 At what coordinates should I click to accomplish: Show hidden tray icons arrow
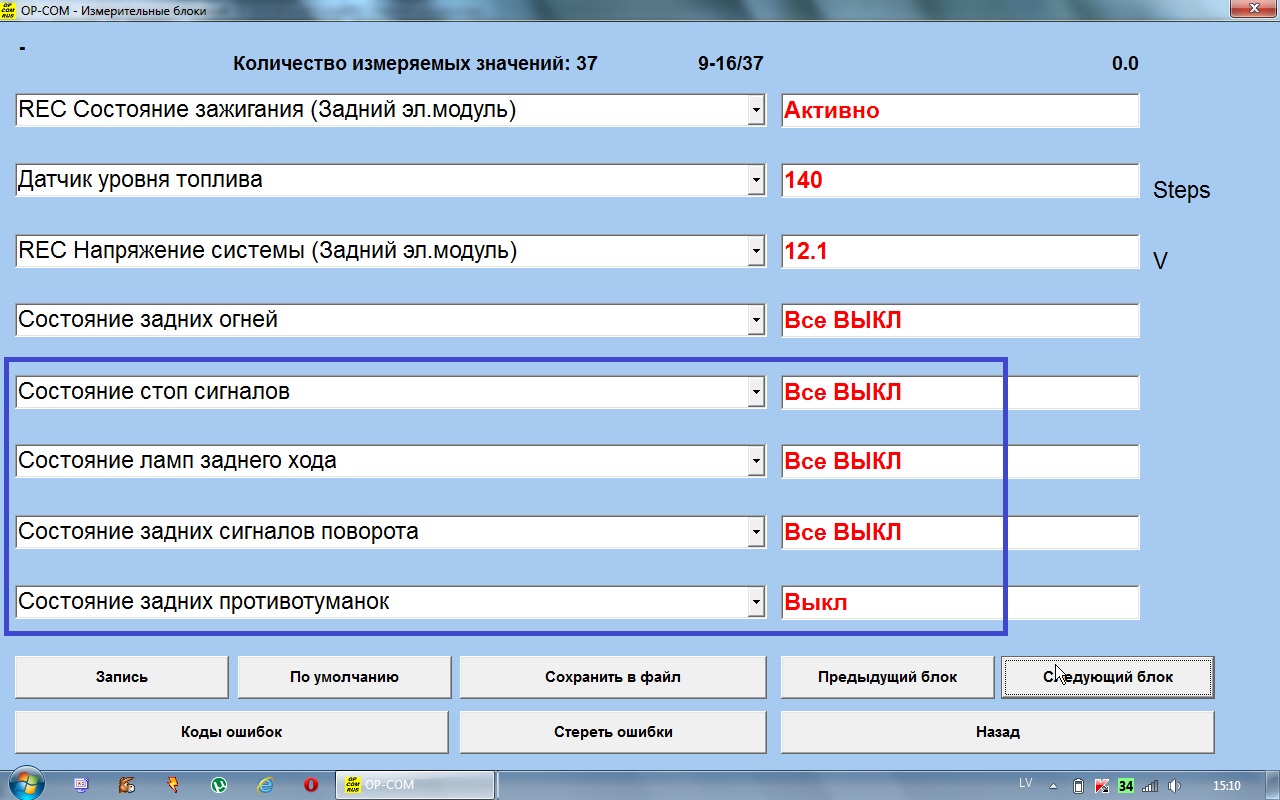(x=1053, y=785)
